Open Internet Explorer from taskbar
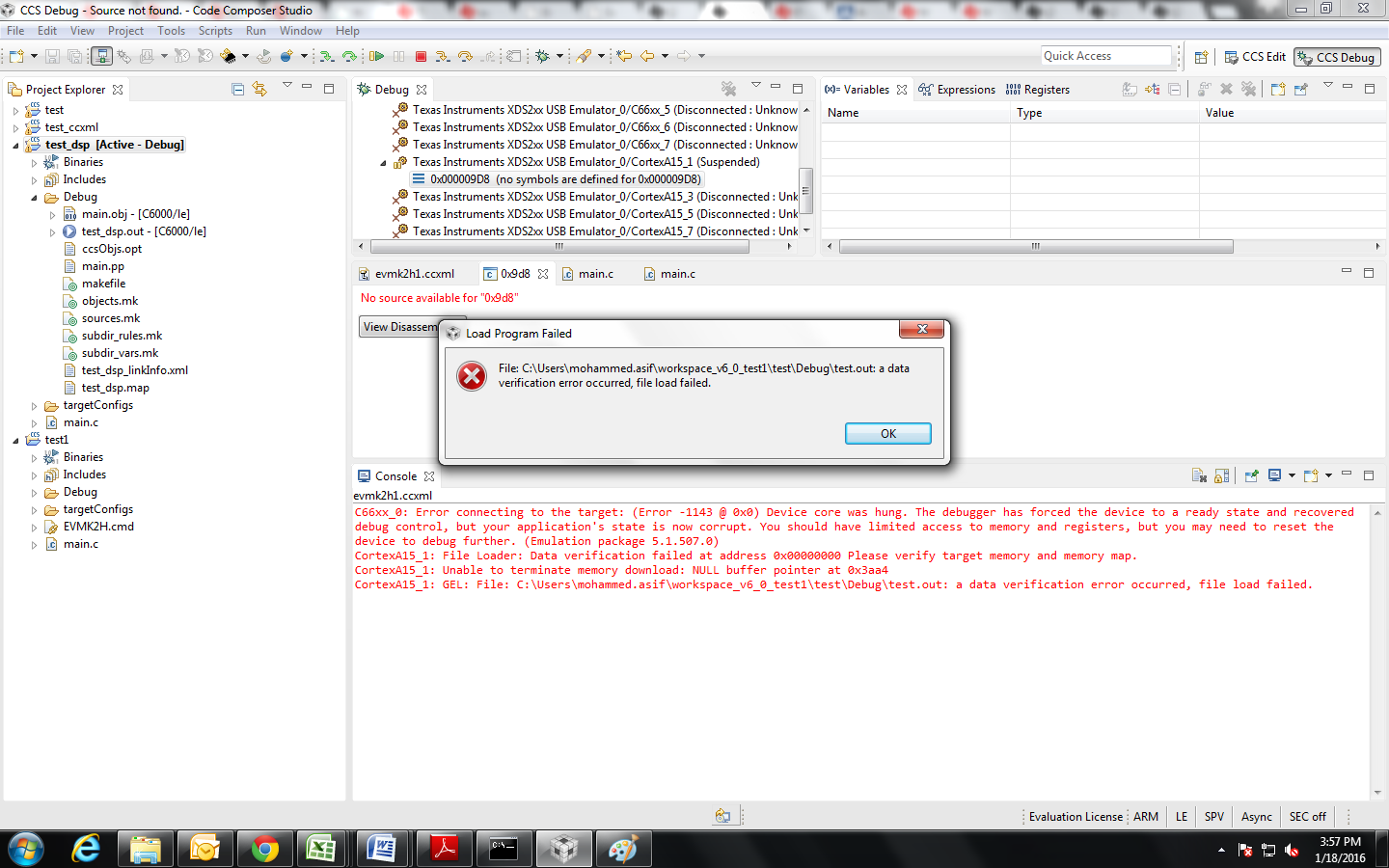This screenshot has width=1389, height=868. coord(86,849)
